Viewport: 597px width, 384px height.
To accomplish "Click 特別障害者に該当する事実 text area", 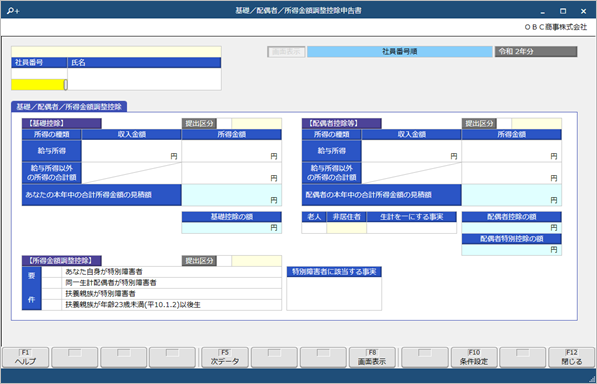I will tap(334, 293).
